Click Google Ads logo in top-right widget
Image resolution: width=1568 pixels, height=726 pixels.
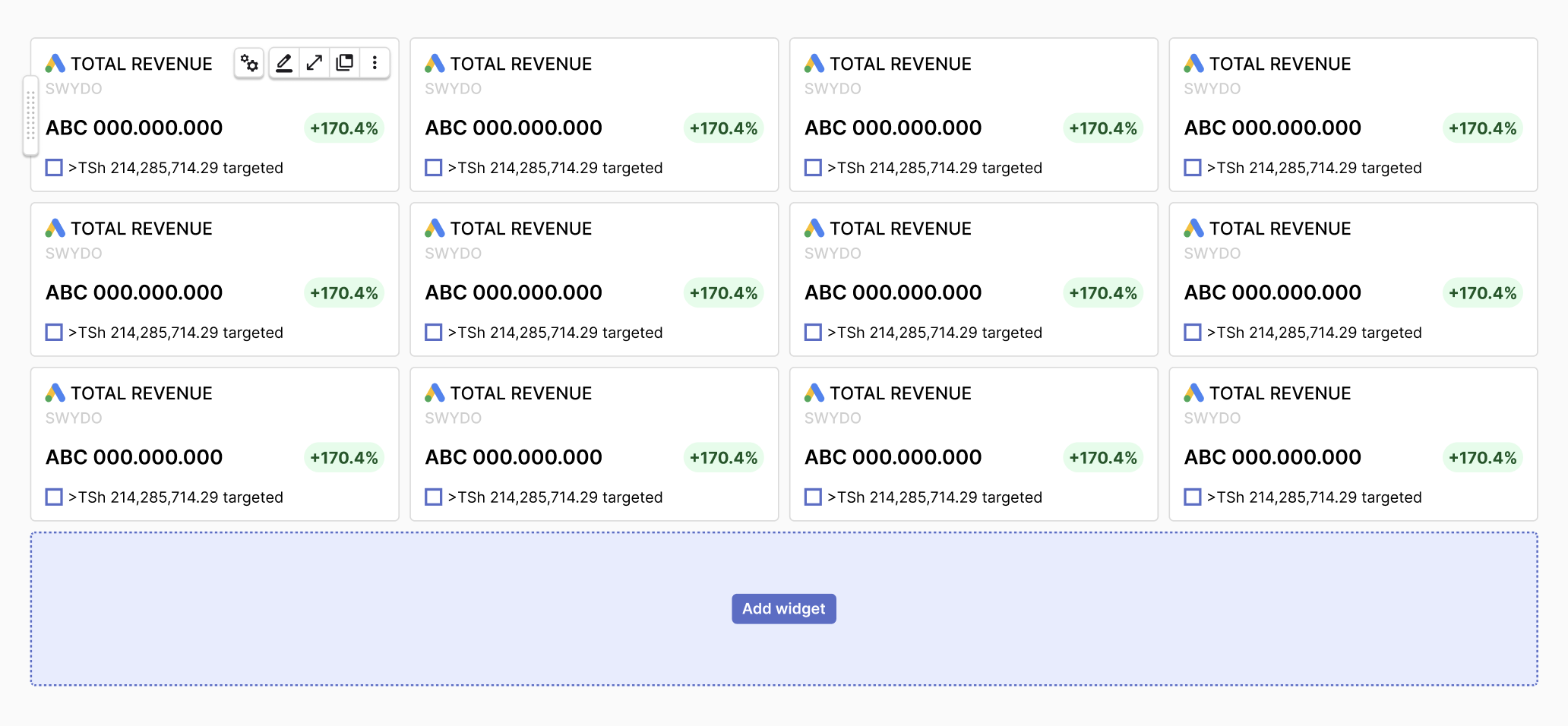1193,63
